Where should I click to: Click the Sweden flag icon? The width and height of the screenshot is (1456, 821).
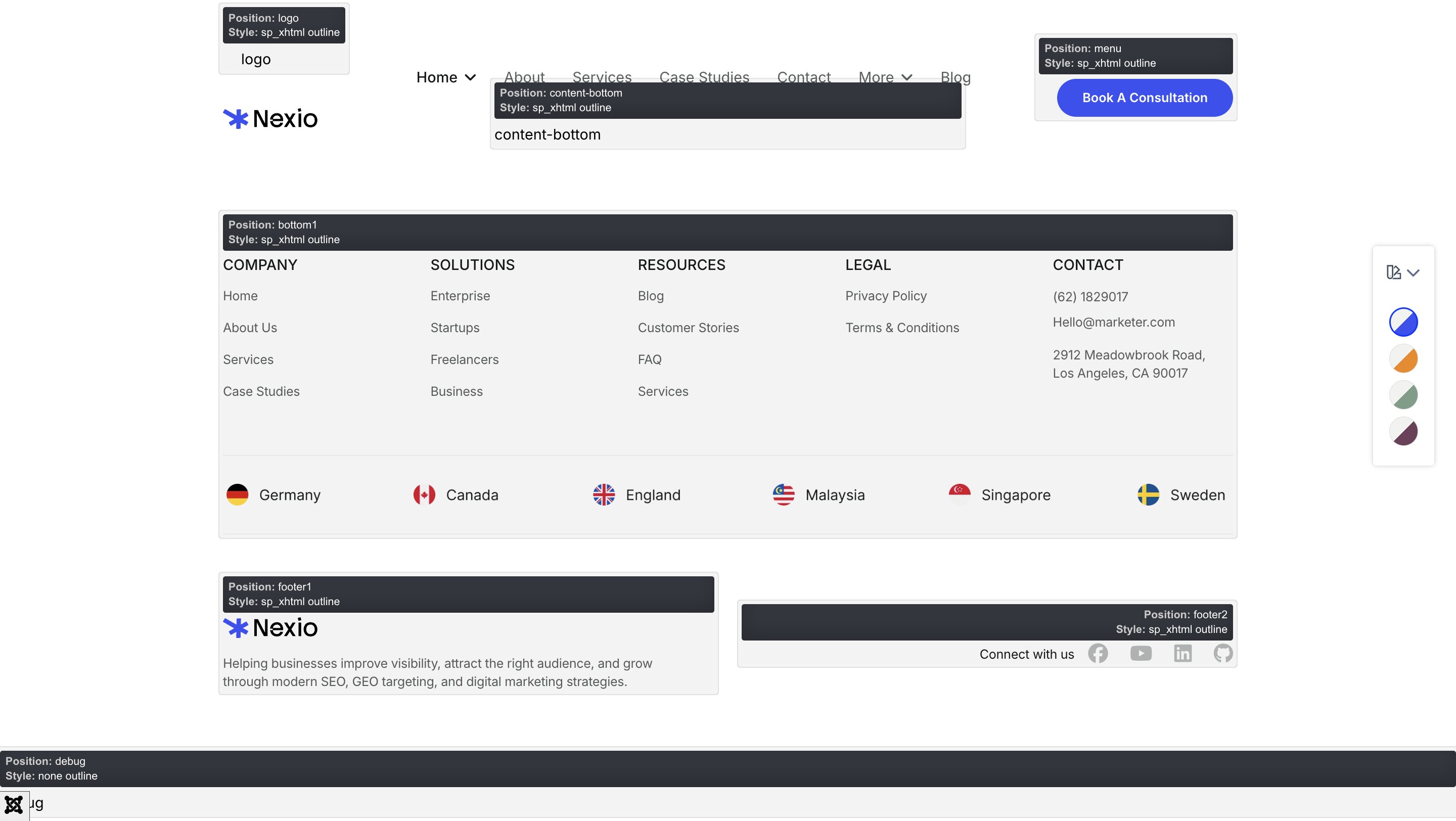(1148, 494)
